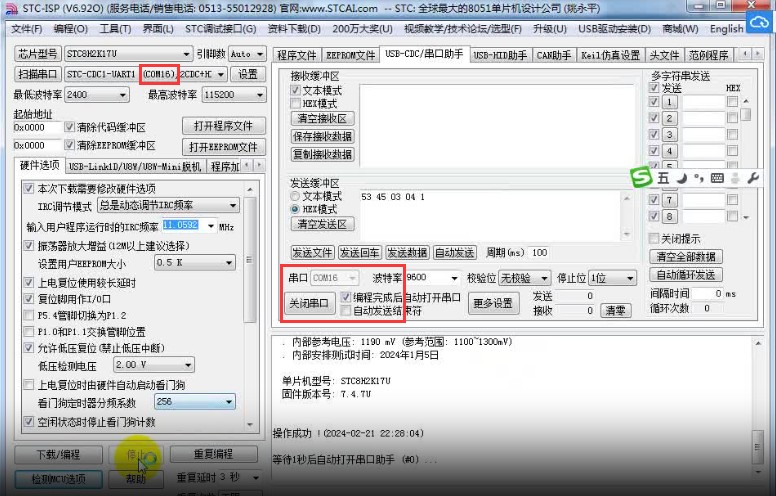Click 下载/编程 button
776x496 pixels.
58,454
